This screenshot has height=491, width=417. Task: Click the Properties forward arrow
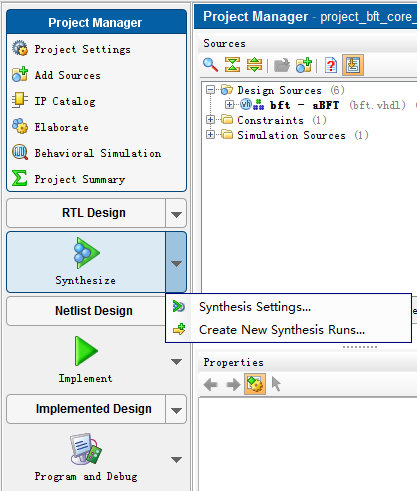pyautogui.click(x=233, y=384)
